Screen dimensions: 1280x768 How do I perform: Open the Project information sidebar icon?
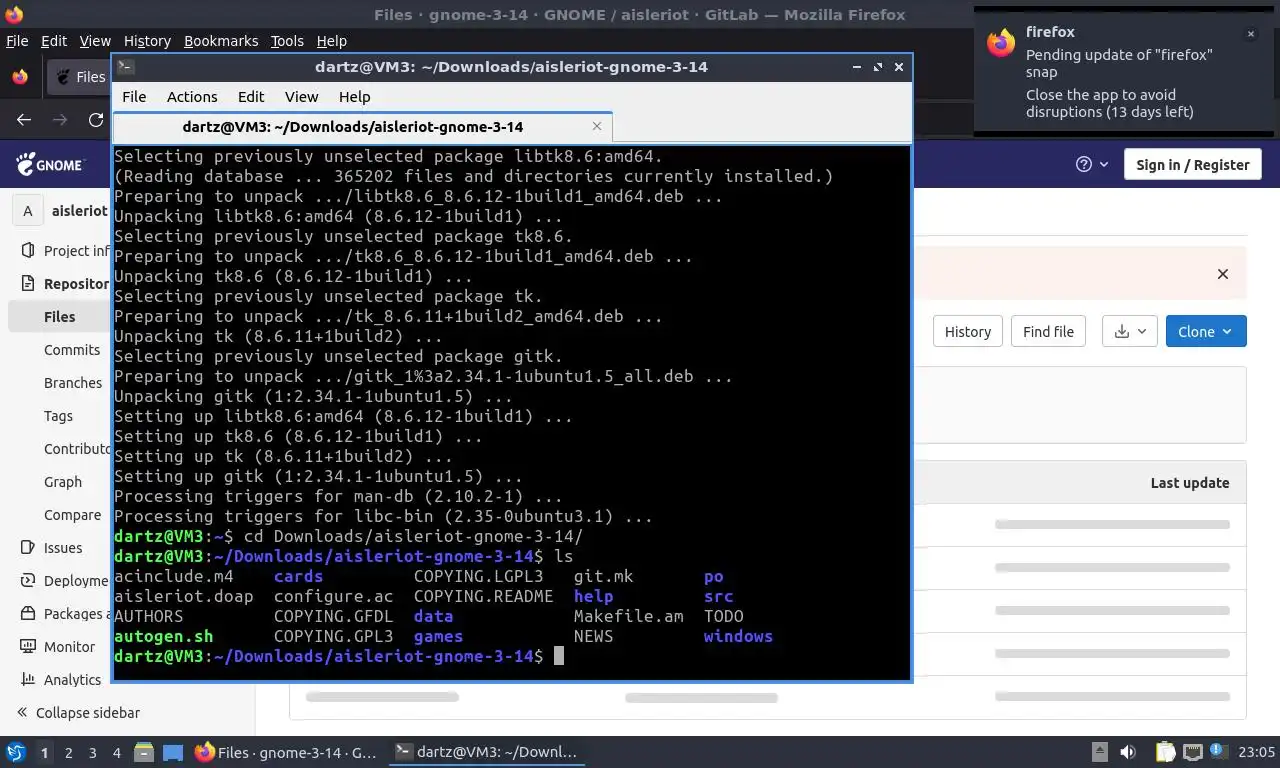pos(28,251)
